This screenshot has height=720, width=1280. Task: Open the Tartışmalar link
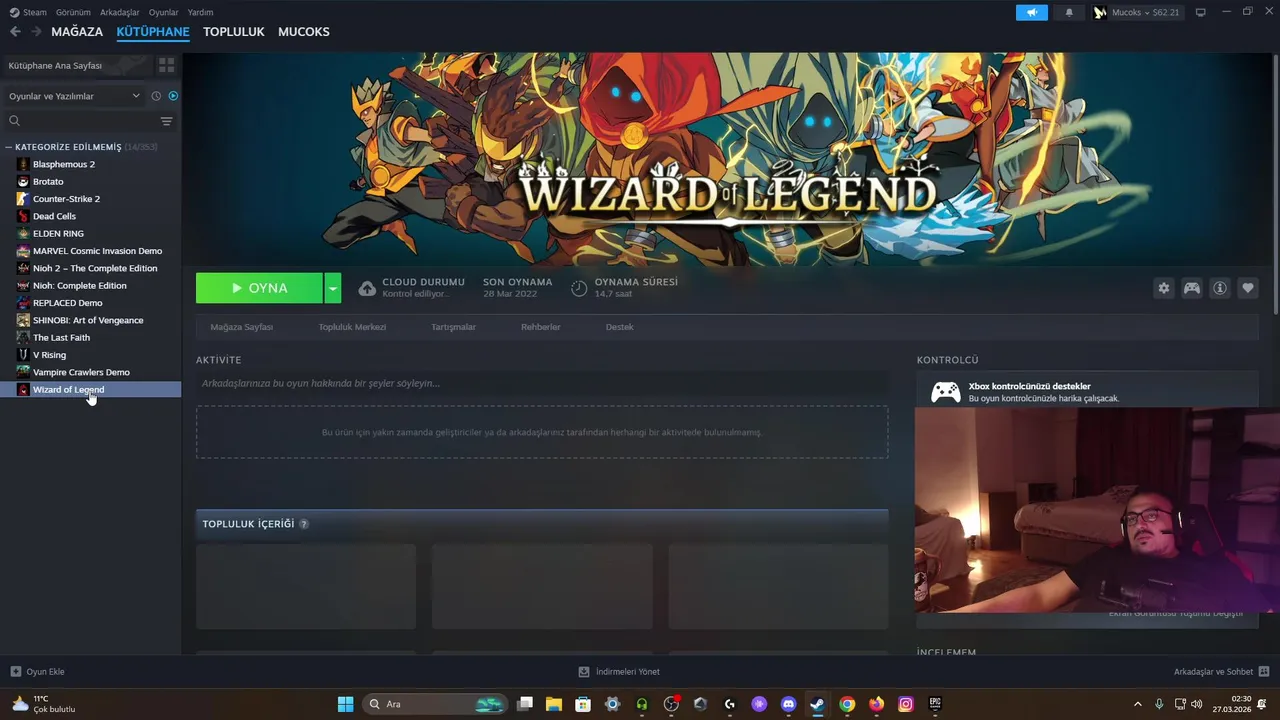[x=453, y=327]
